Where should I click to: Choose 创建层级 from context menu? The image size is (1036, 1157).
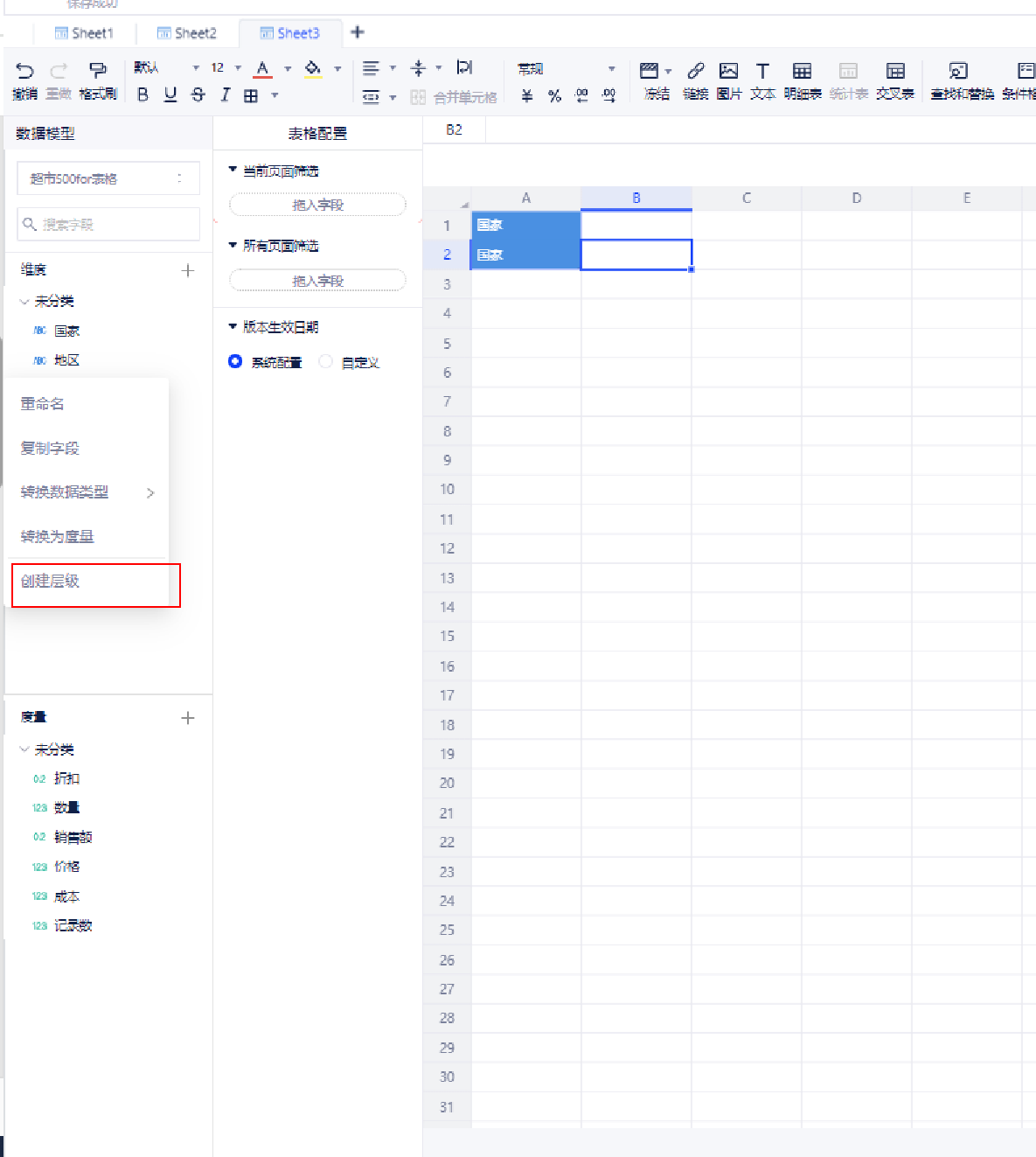[51, 581]
